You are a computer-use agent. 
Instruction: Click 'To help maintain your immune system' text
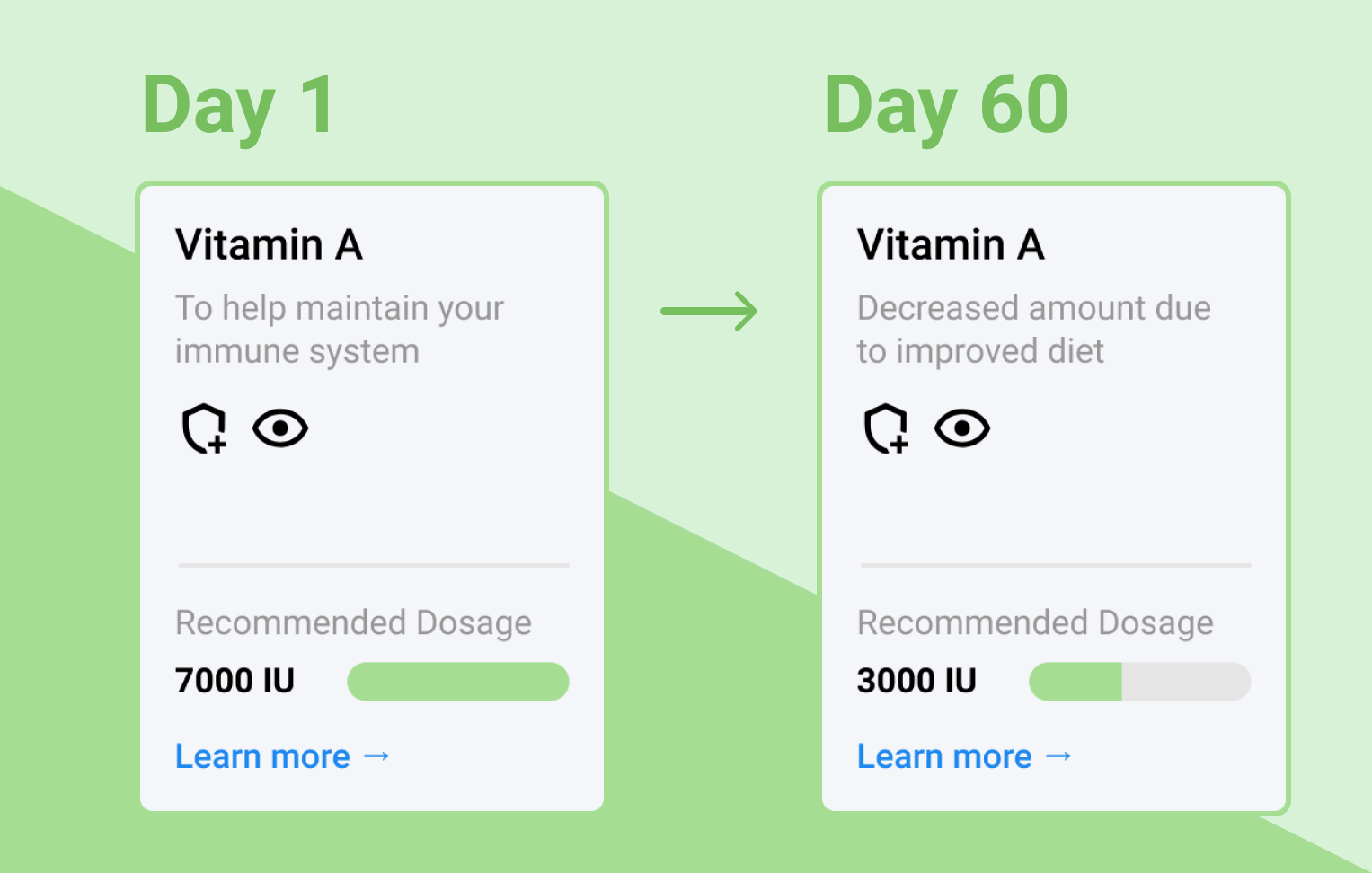[x=340, y=330]
